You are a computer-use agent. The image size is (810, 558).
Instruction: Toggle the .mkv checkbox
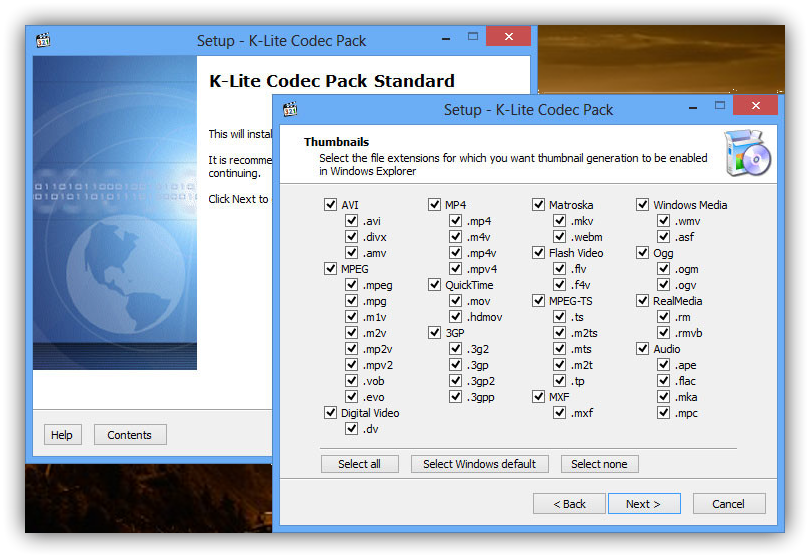pos(559,221)
